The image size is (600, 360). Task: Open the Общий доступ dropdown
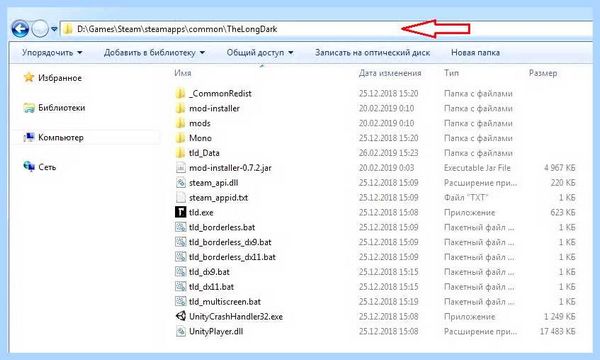pos(260,52)
